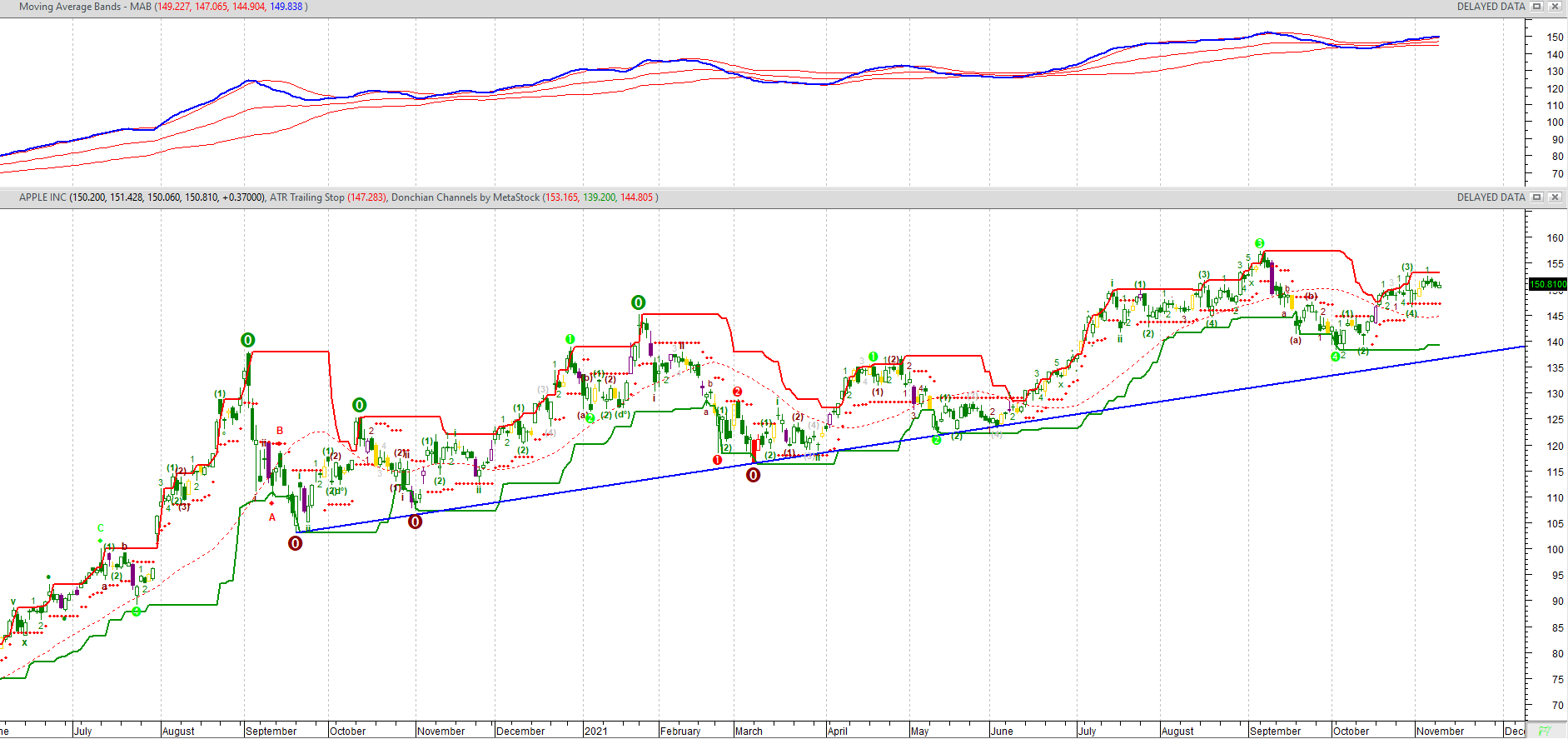Maximize the APPLE INC price pane
This screenshot has height=739, width=1568.
coord(1537,197)
